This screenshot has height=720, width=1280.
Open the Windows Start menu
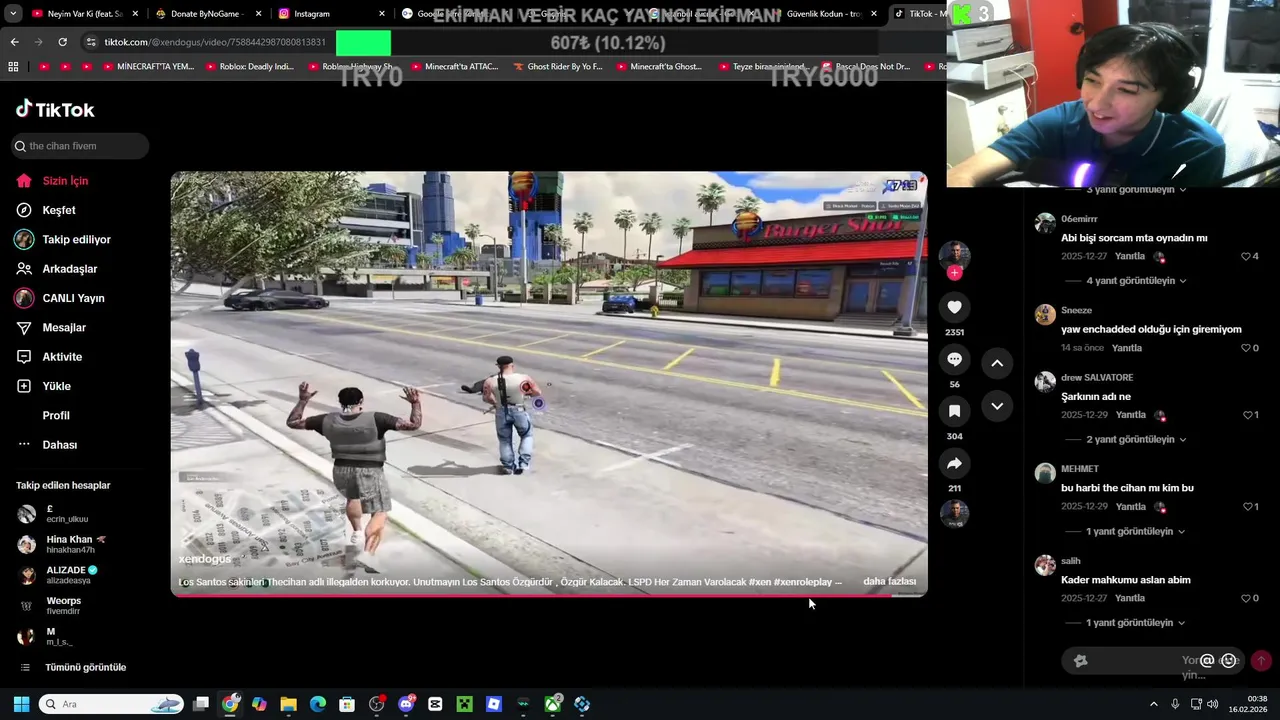21,704
